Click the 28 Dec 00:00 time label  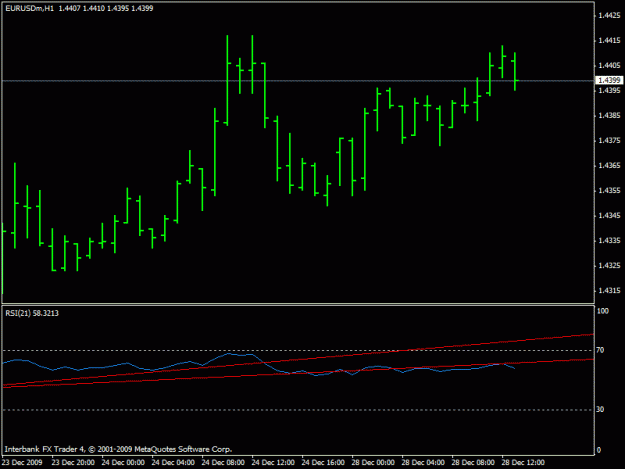coord(373,463)
